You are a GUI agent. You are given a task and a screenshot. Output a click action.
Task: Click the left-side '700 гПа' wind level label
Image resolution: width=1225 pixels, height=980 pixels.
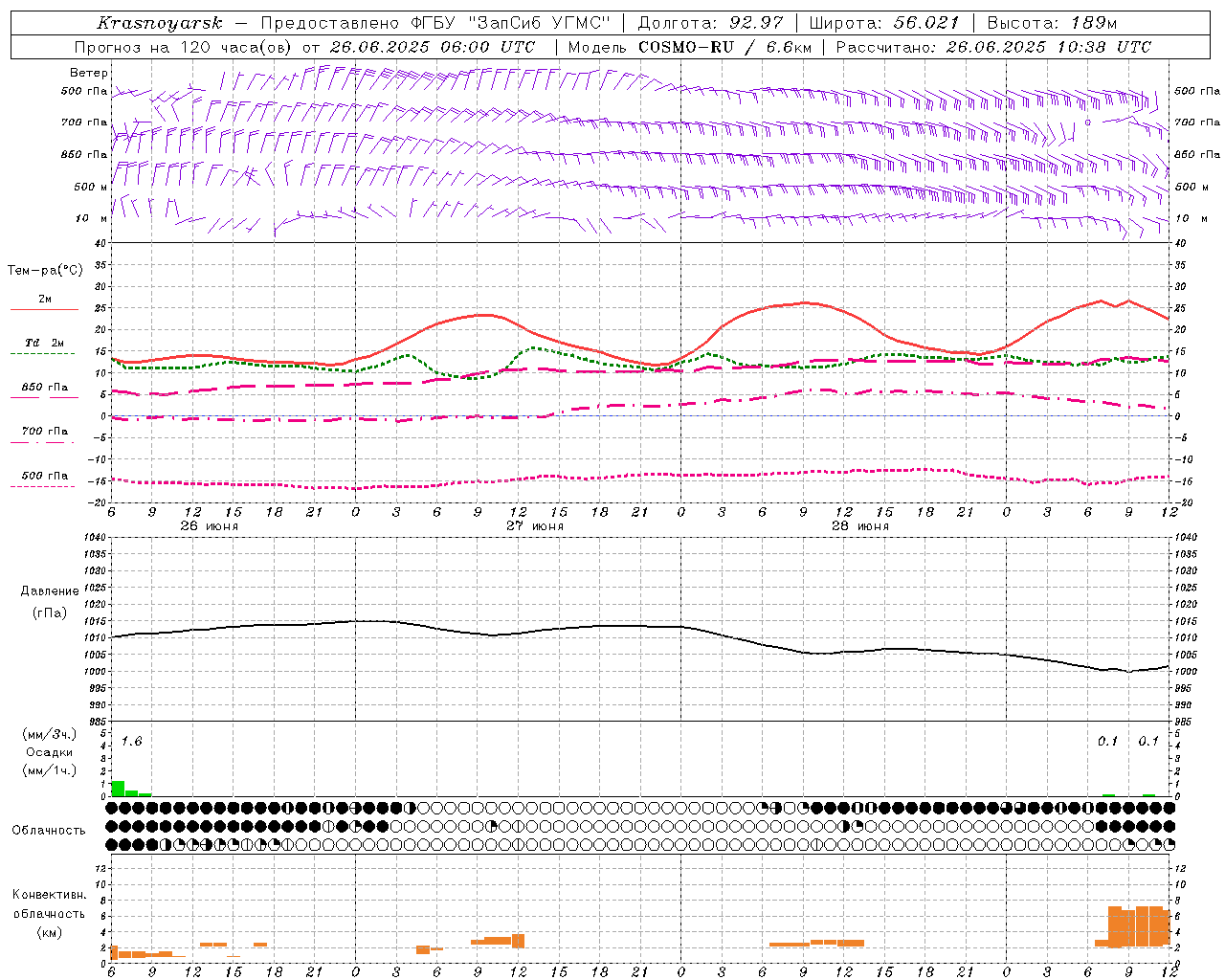coord(84,122)
